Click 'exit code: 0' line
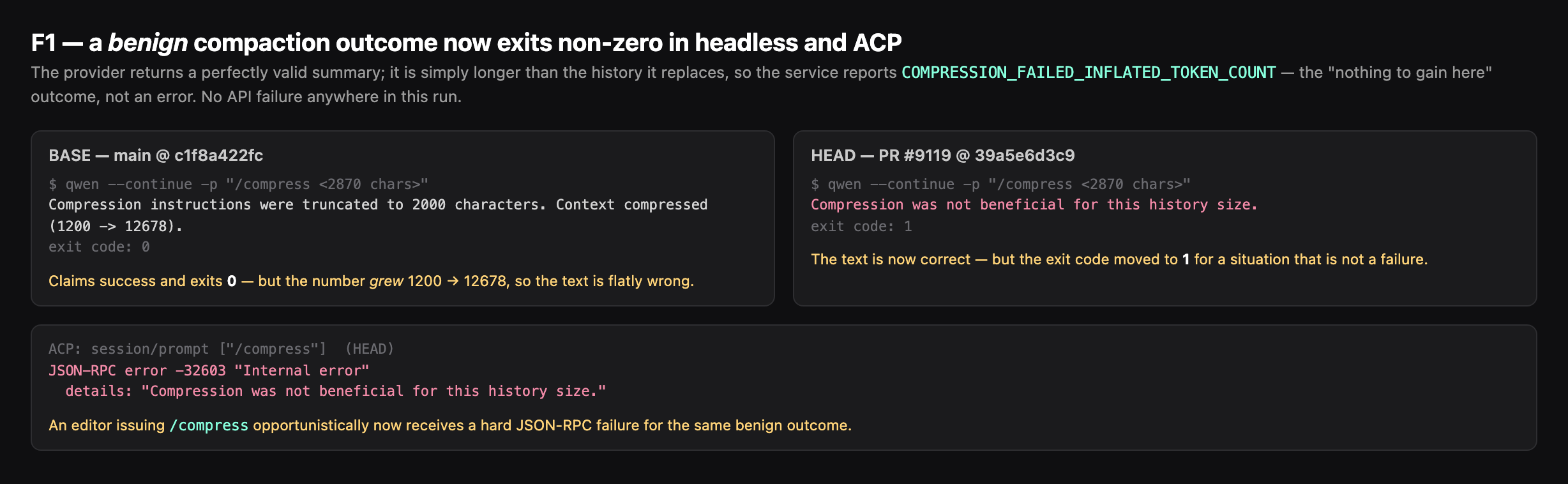 point(99,246)
